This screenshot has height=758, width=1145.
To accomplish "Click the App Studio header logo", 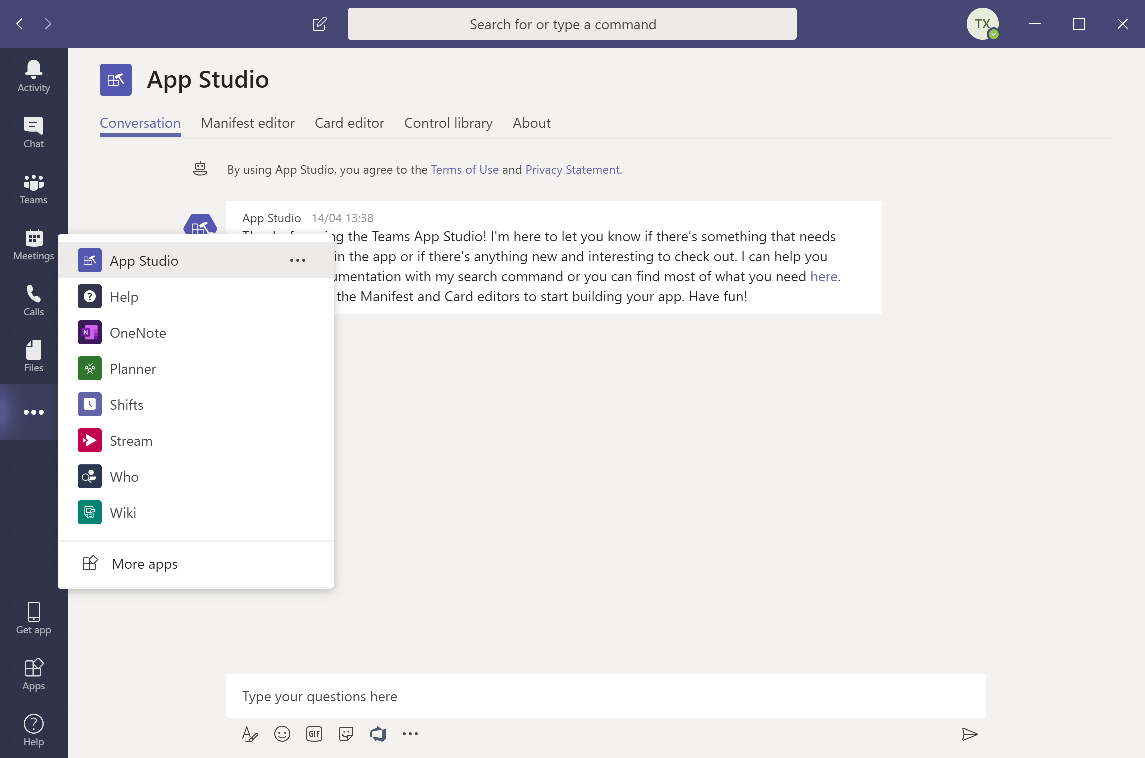I will (x=116, y=80).
